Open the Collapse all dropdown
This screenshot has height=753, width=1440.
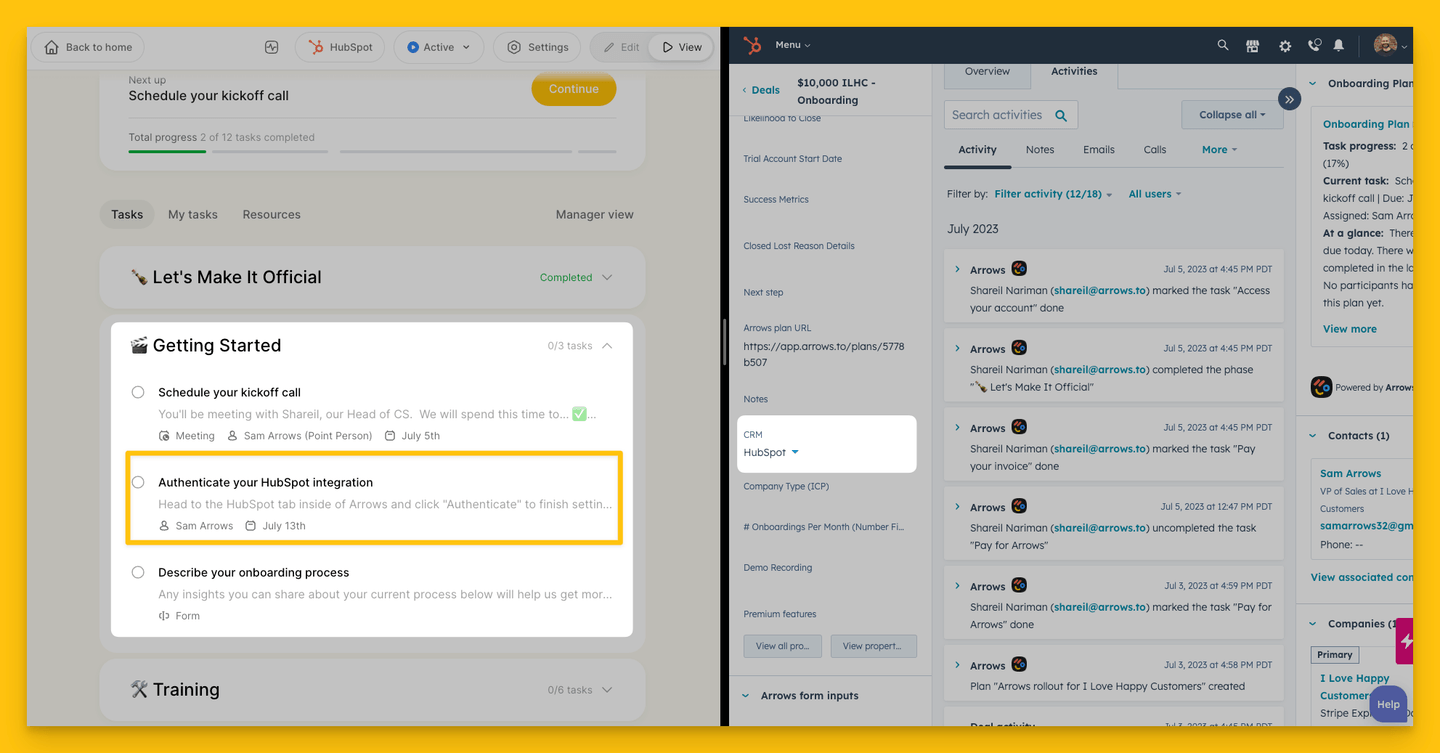[1232, 115]
